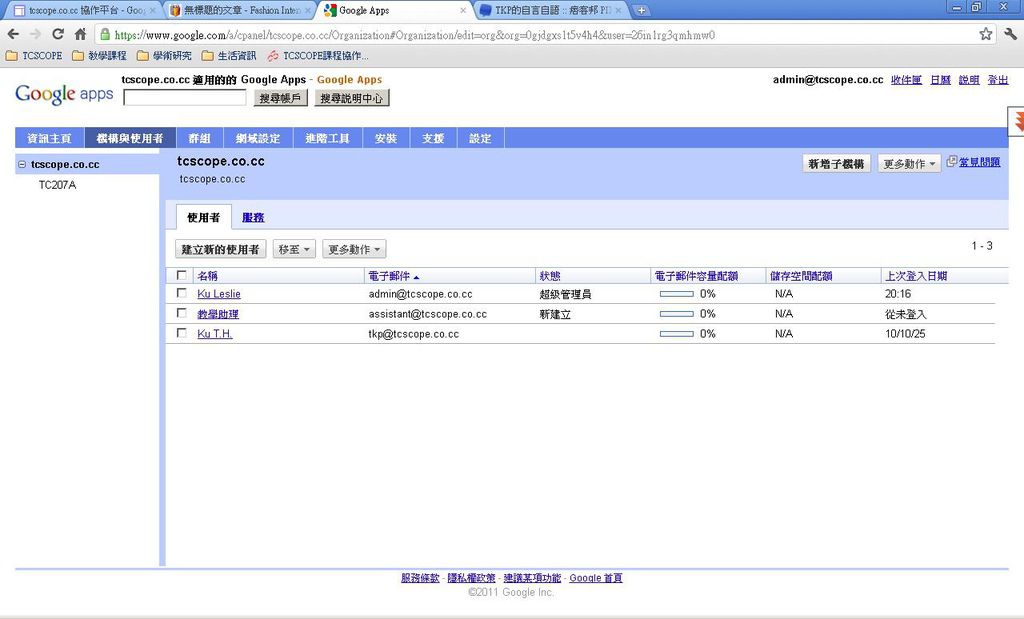Bookmark this page with the star icon
Screen dimensions: 1024x619
click(985, 34)
